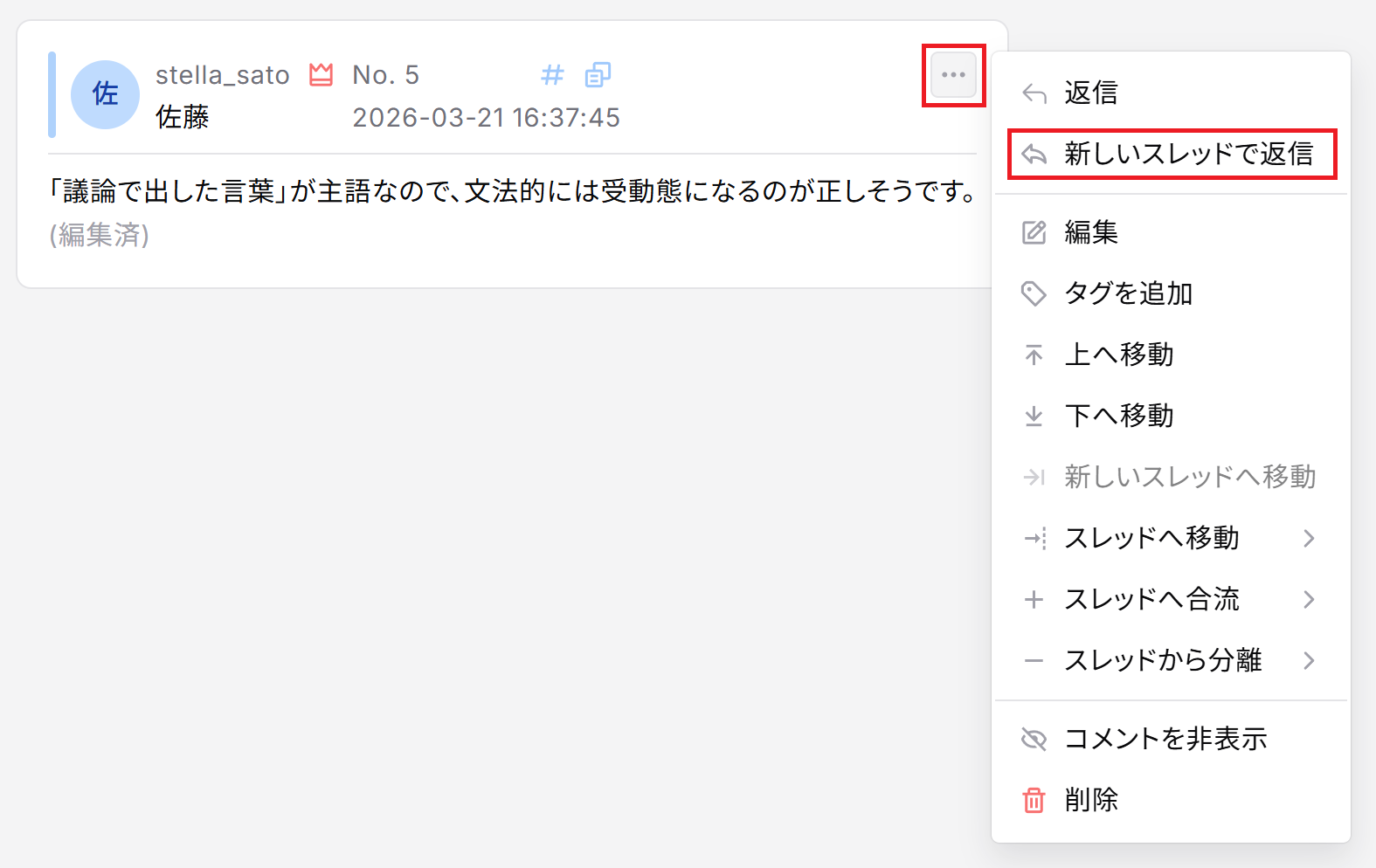Select 下へ移動 menu item
The image size is (1376, 868).
(1171, 416)
